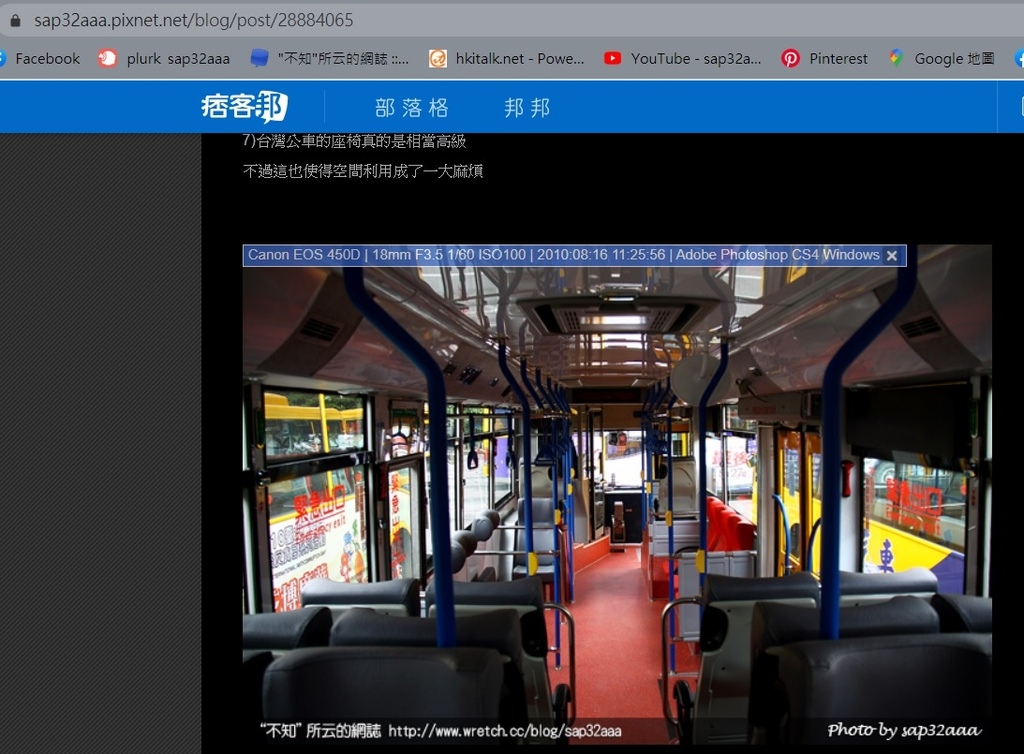Click the text 不過這也使得空間利用成了一大麻煩
Image resolution: width=1024 pixels, height=754 pixels.
(x=363, y=171)
